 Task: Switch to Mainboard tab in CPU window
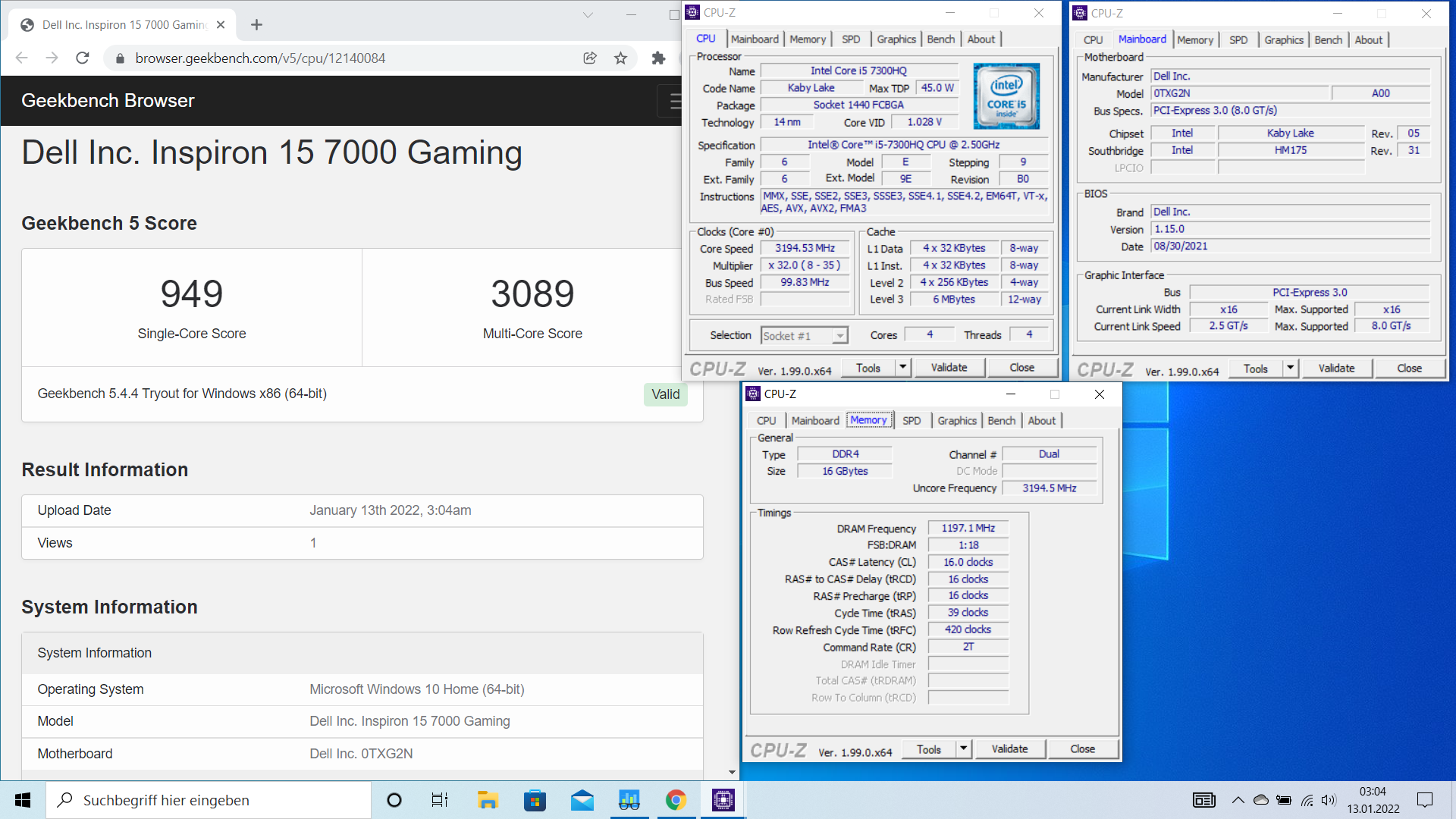coord(755,39)
